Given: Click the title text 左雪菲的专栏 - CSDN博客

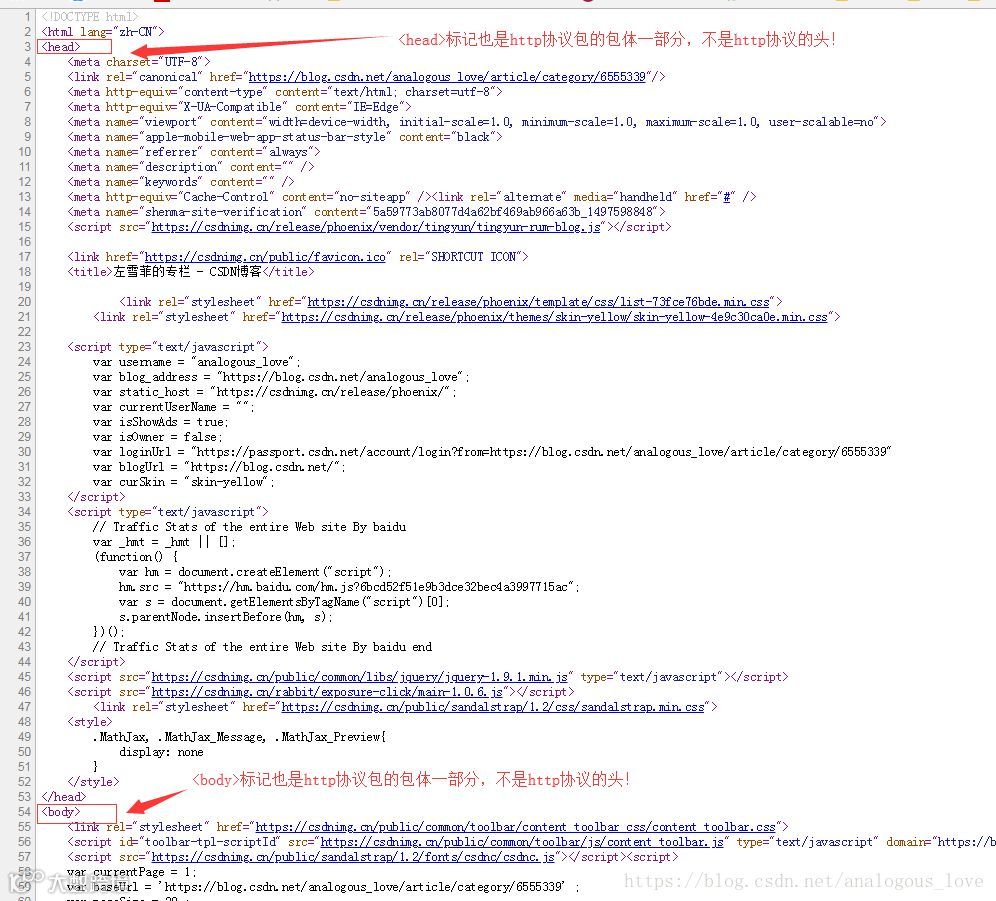Looking at the screenshot, I should [187, 272].
